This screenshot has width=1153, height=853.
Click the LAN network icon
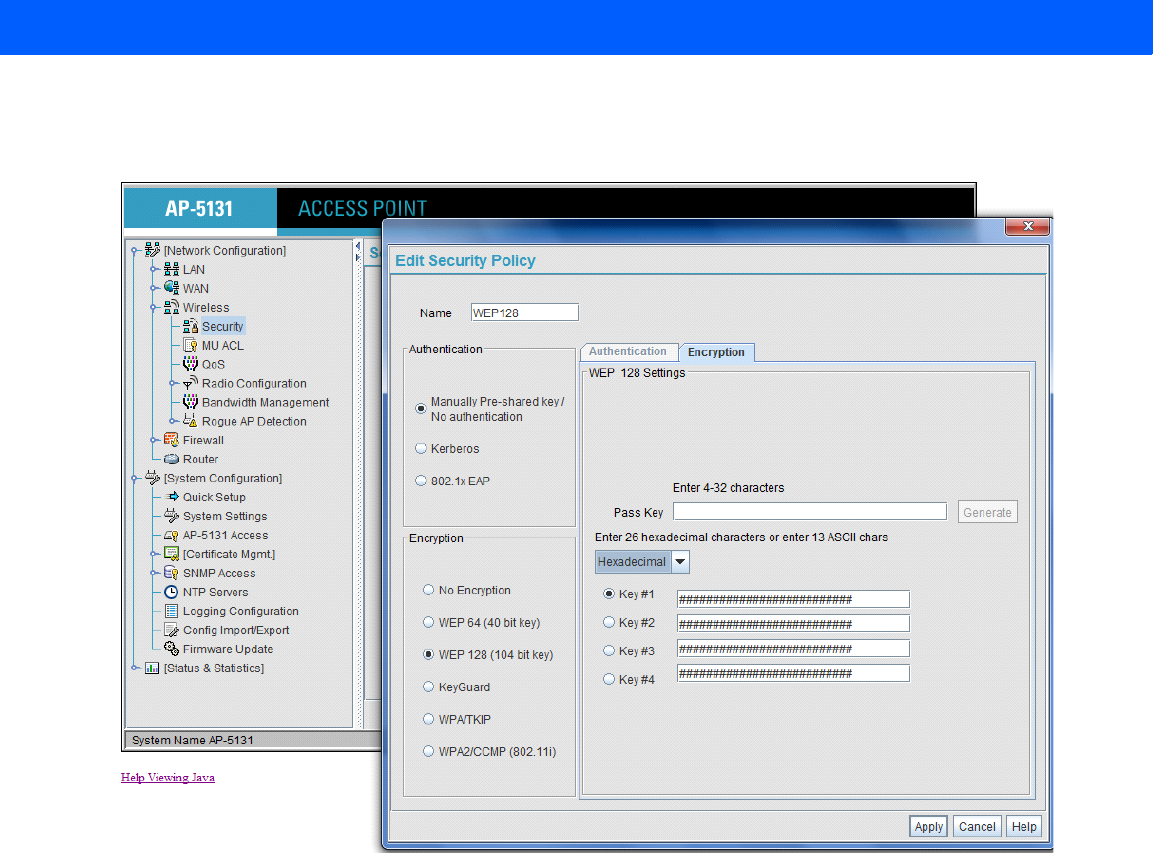coord(171,269)
